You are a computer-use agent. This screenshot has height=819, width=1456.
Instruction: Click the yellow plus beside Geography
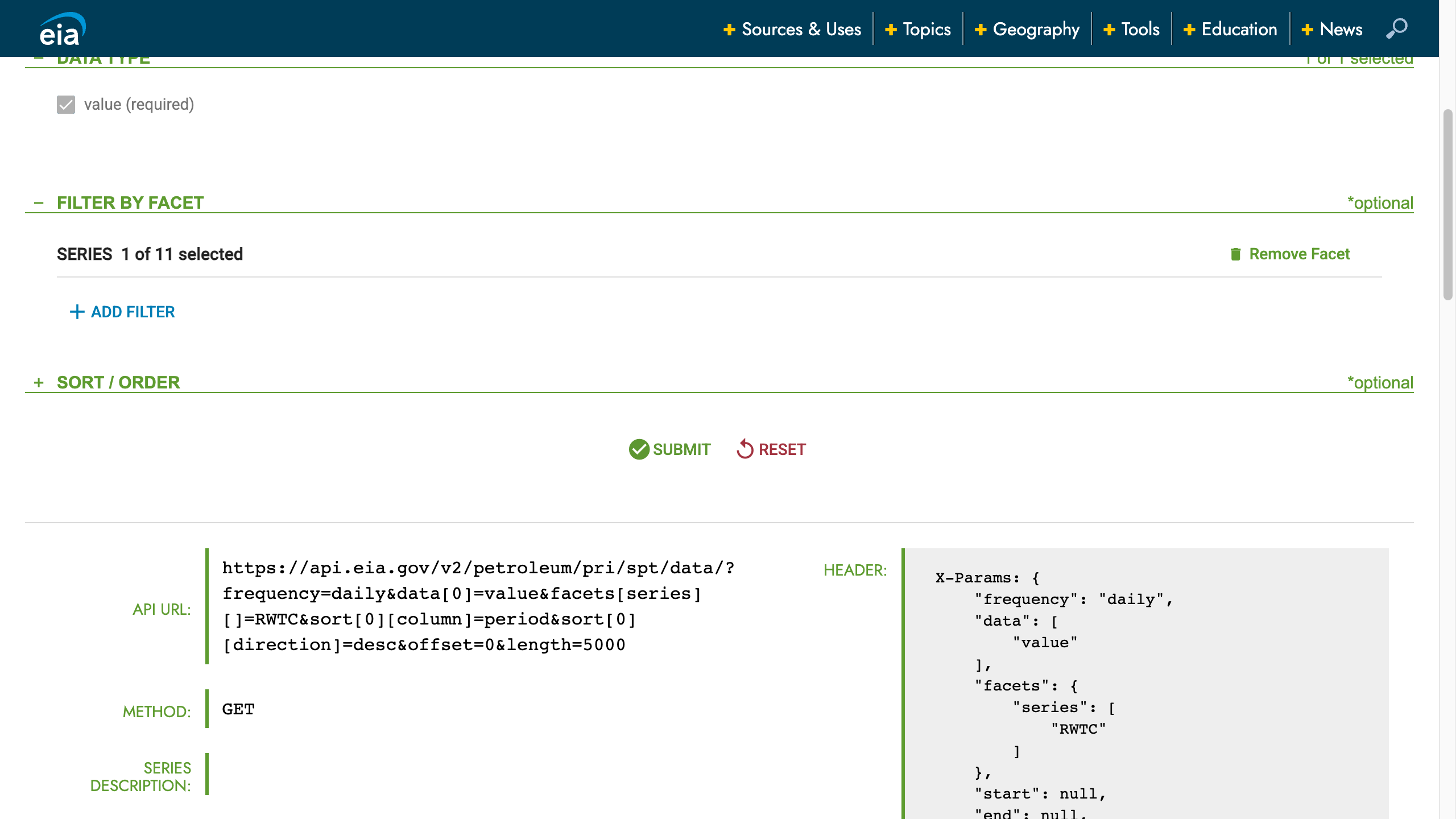(980, 30)
